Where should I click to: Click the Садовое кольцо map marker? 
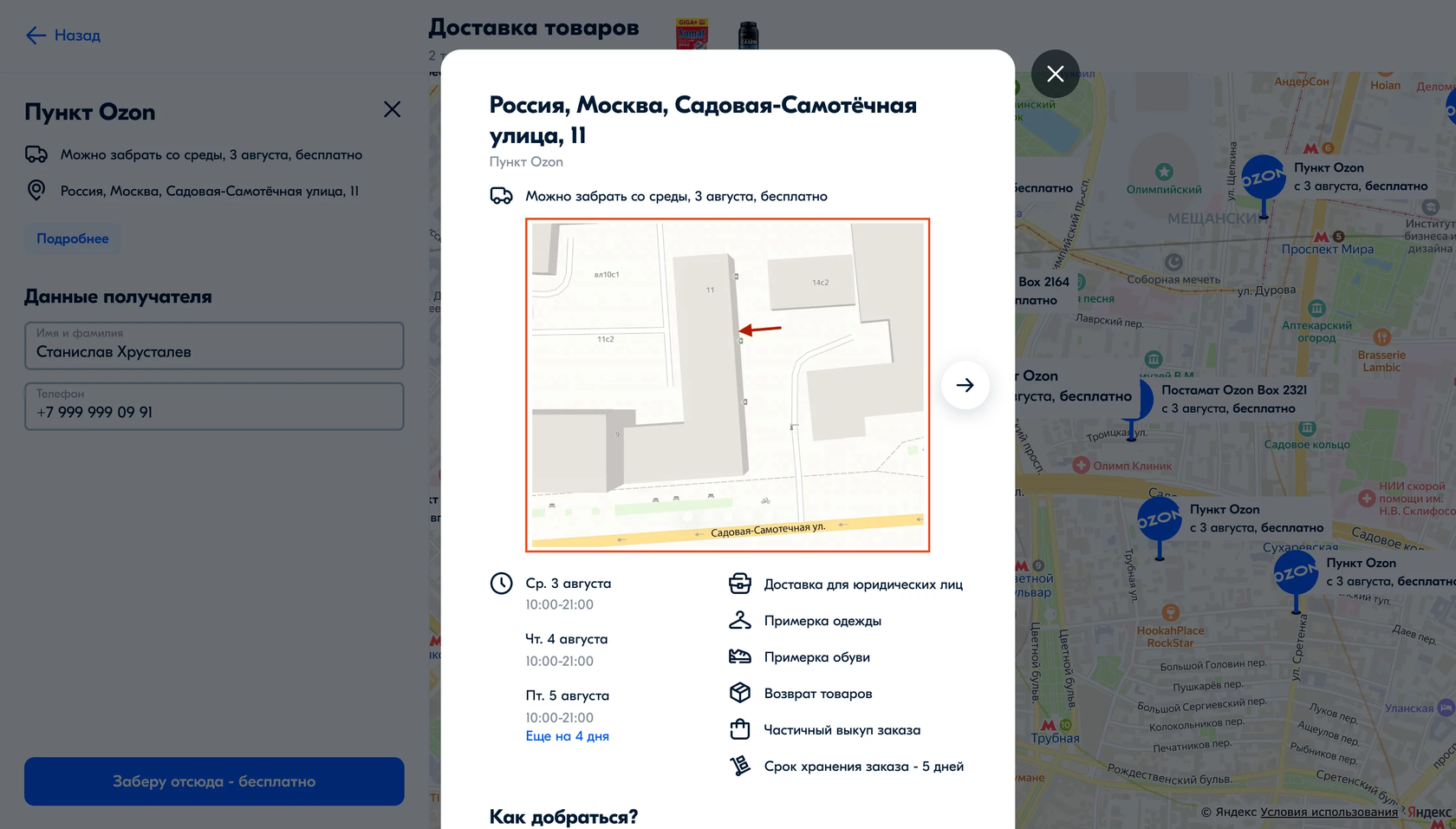1307,428
